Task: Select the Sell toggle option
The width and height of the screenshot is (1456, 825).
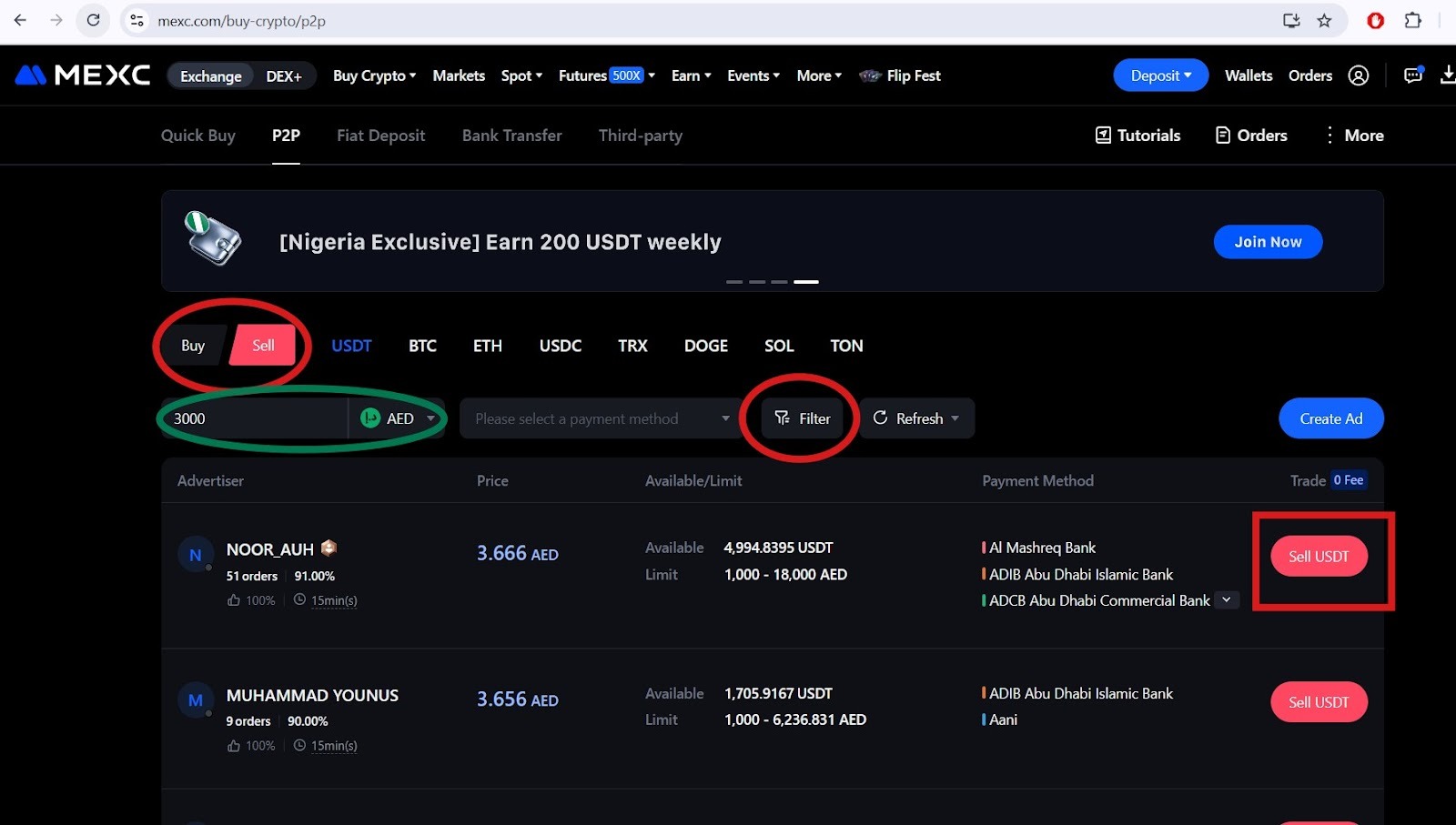Action: click(x=263, y=346)
